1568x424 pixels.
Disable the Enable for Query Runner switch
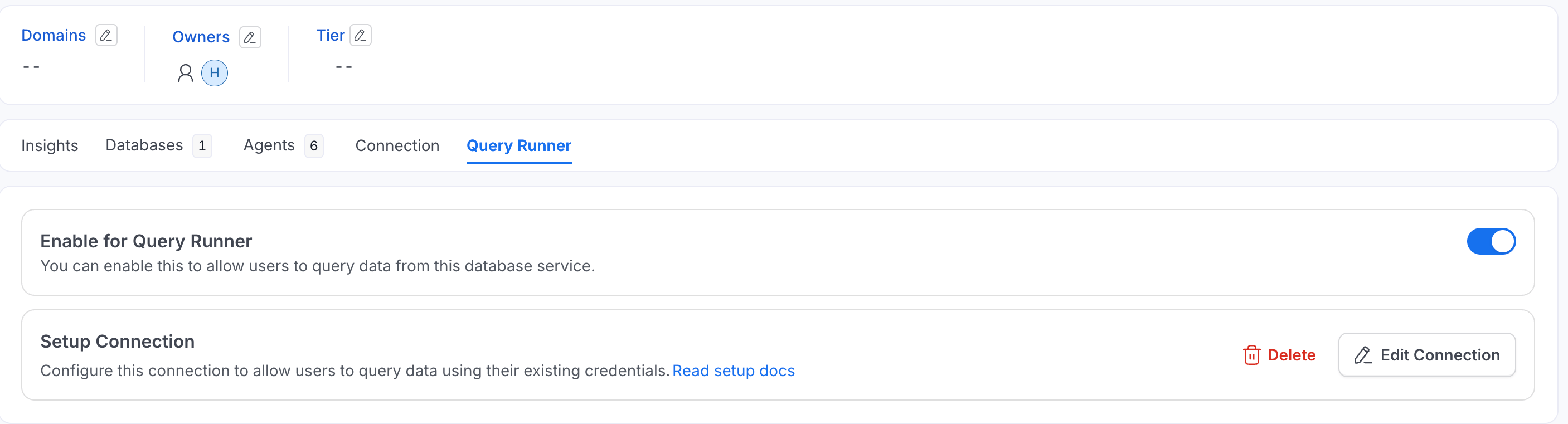[x=1491, y=241]
